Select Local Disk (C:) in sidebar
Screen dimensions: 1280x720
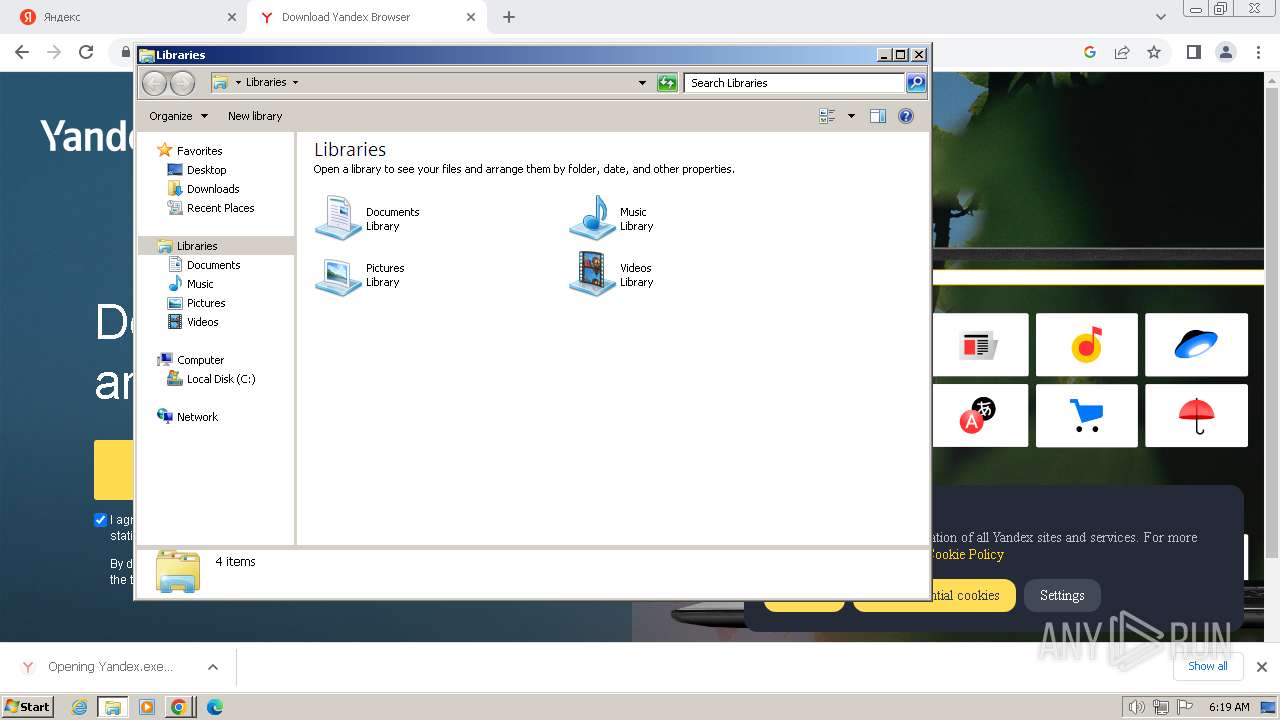[x=221, y=379]
